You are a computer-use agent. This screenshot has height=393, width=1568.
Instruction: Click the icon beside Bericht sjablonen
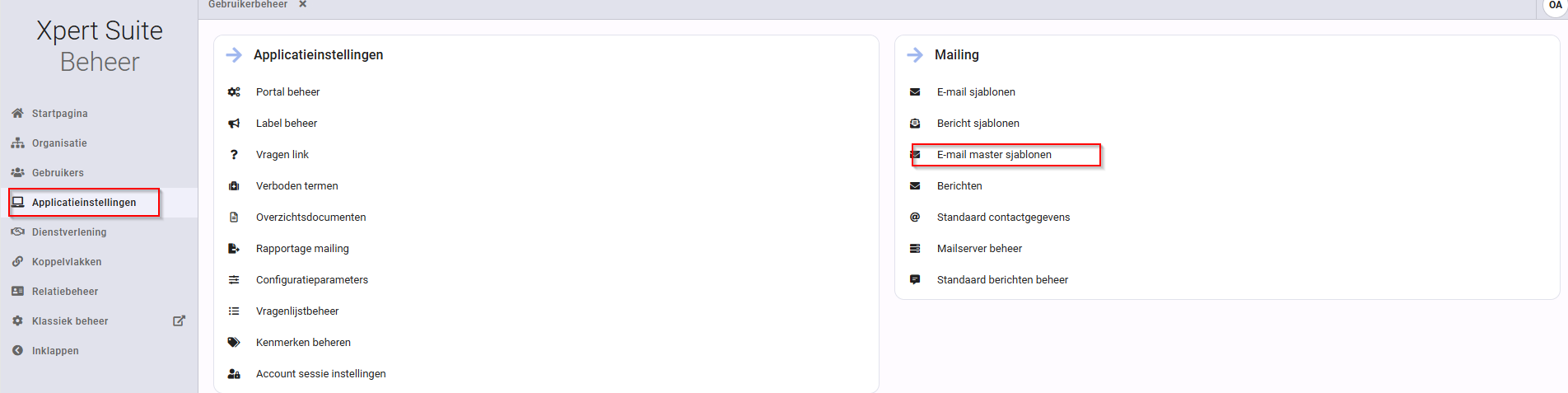point(915,123)
